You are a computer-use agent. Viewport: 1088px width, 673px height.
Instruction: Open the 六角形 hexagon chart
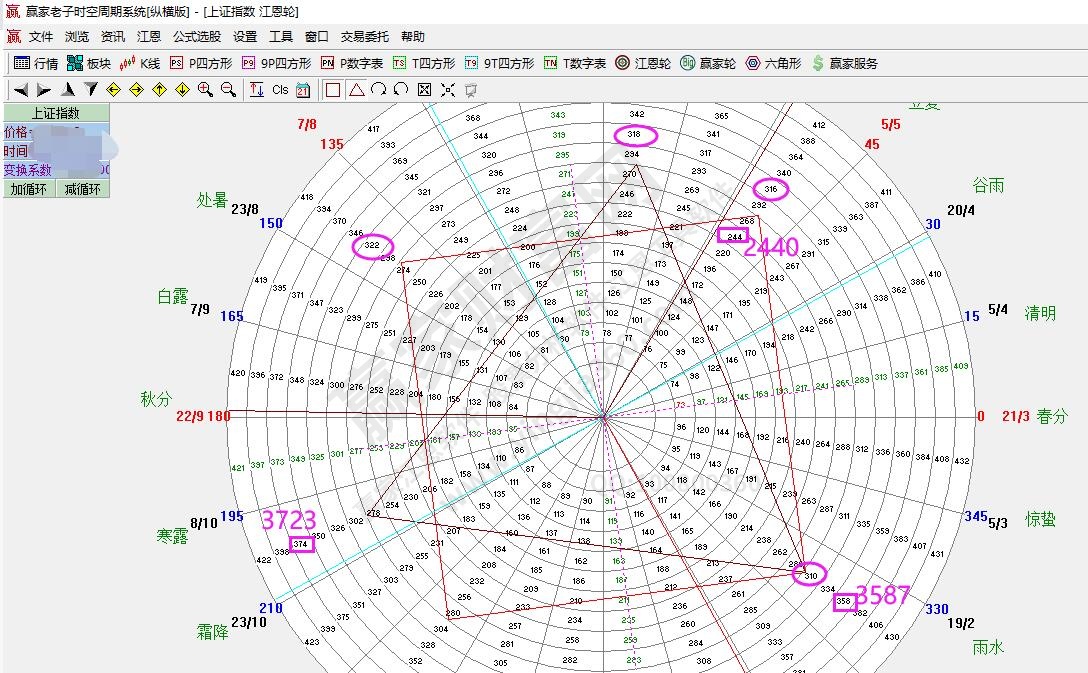[773, 63]
